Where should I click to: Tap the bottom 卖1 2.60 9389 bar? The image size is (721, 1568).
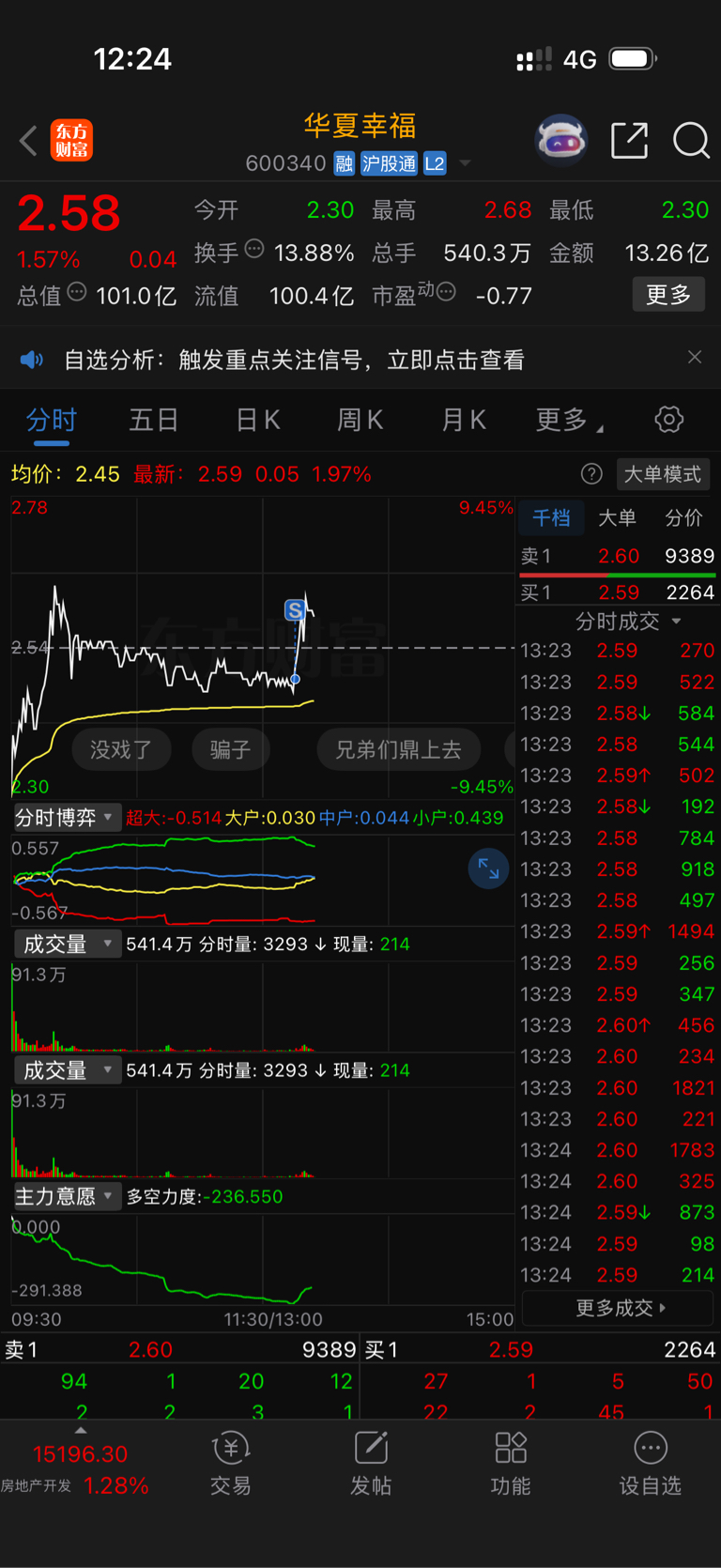(180, 1349)
